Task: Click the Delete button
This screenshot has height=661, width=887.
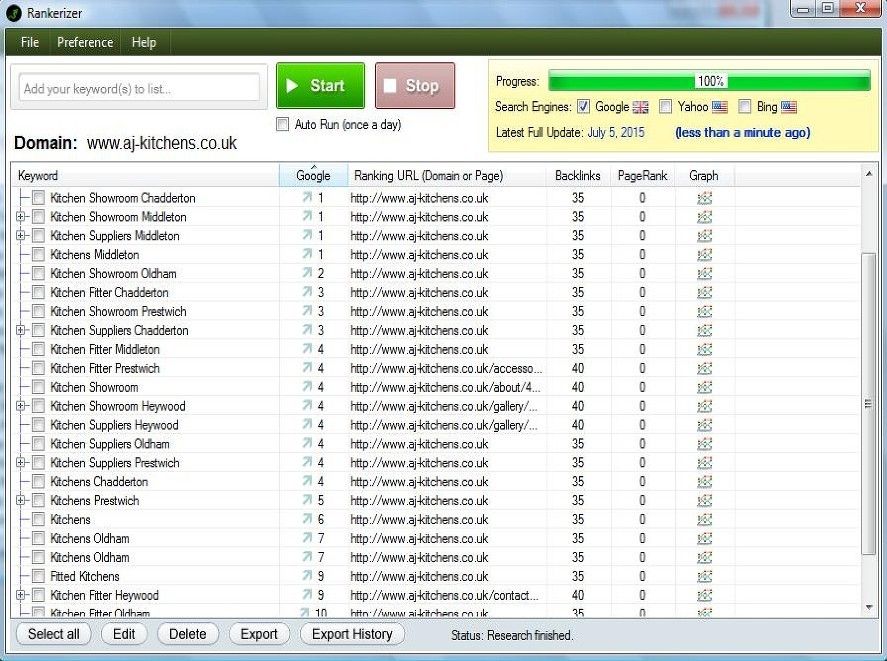Action: 188,634
